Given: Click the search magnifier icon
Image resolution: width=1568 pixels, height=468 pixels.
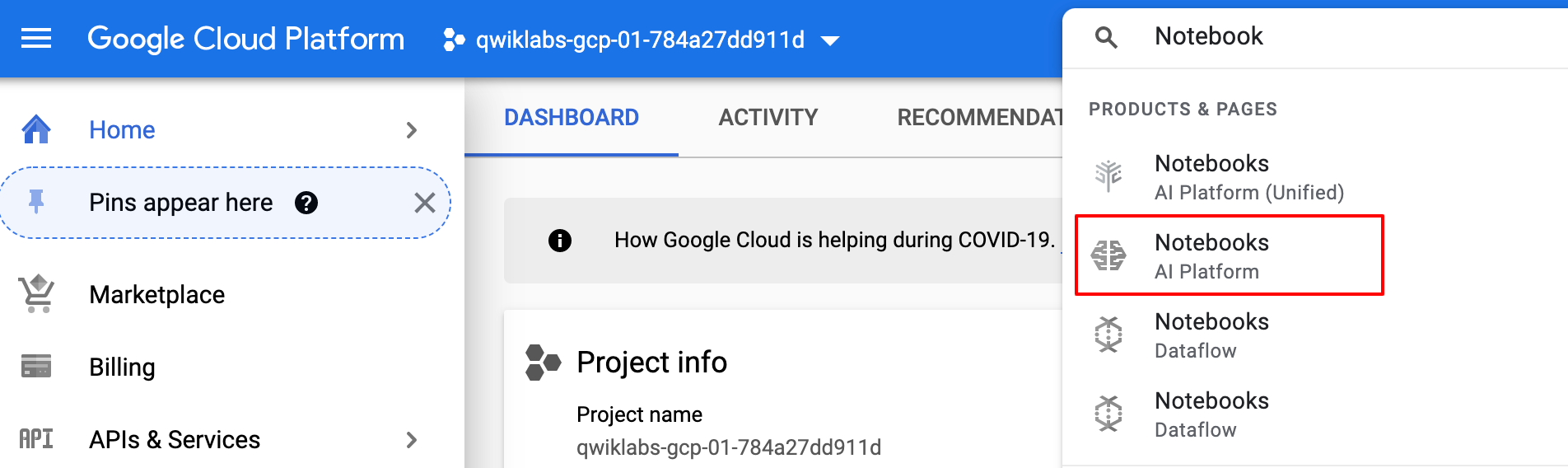Looking at the screenshot, I should (1106, 37).
